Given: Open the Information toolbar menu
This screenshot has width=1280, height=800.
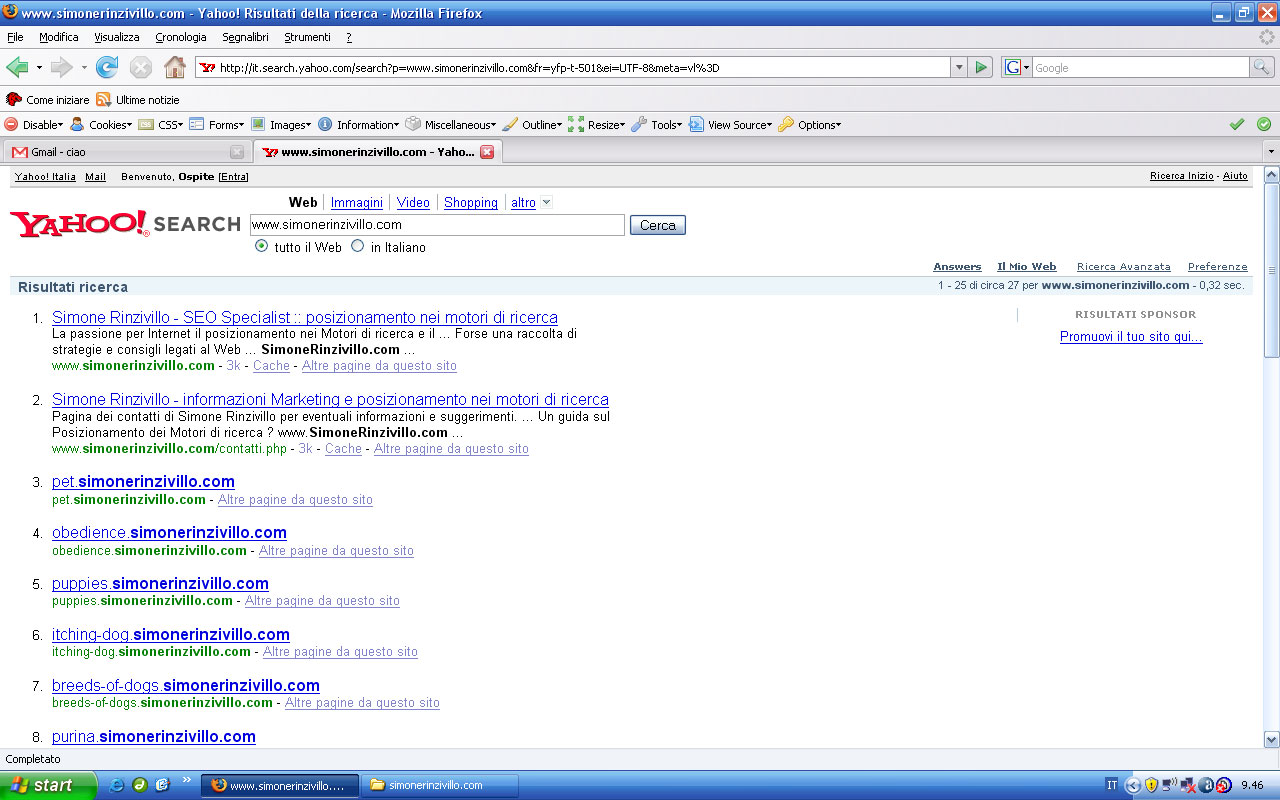Looking at the screenshot, I should point(358,125).
